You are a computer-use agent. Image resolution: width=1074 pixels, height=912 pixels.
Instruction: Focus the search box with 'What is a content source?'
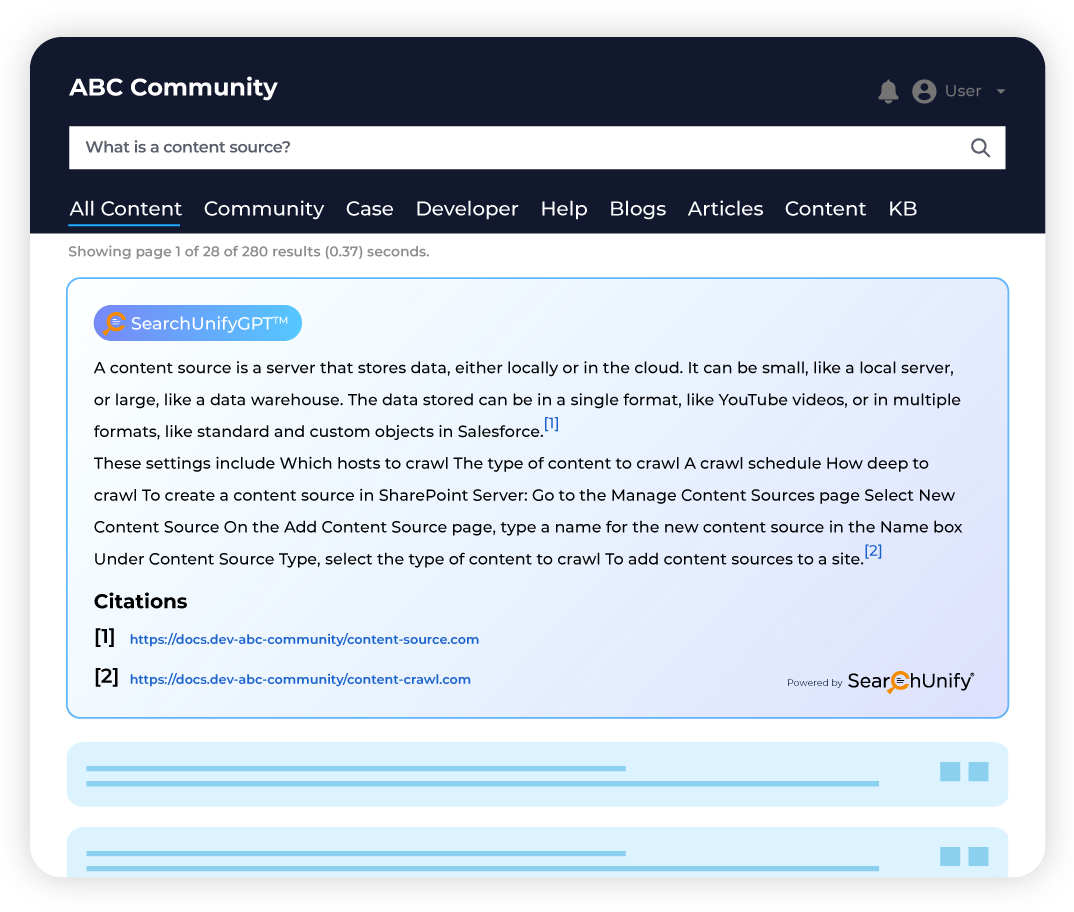(x=537, y=147)
